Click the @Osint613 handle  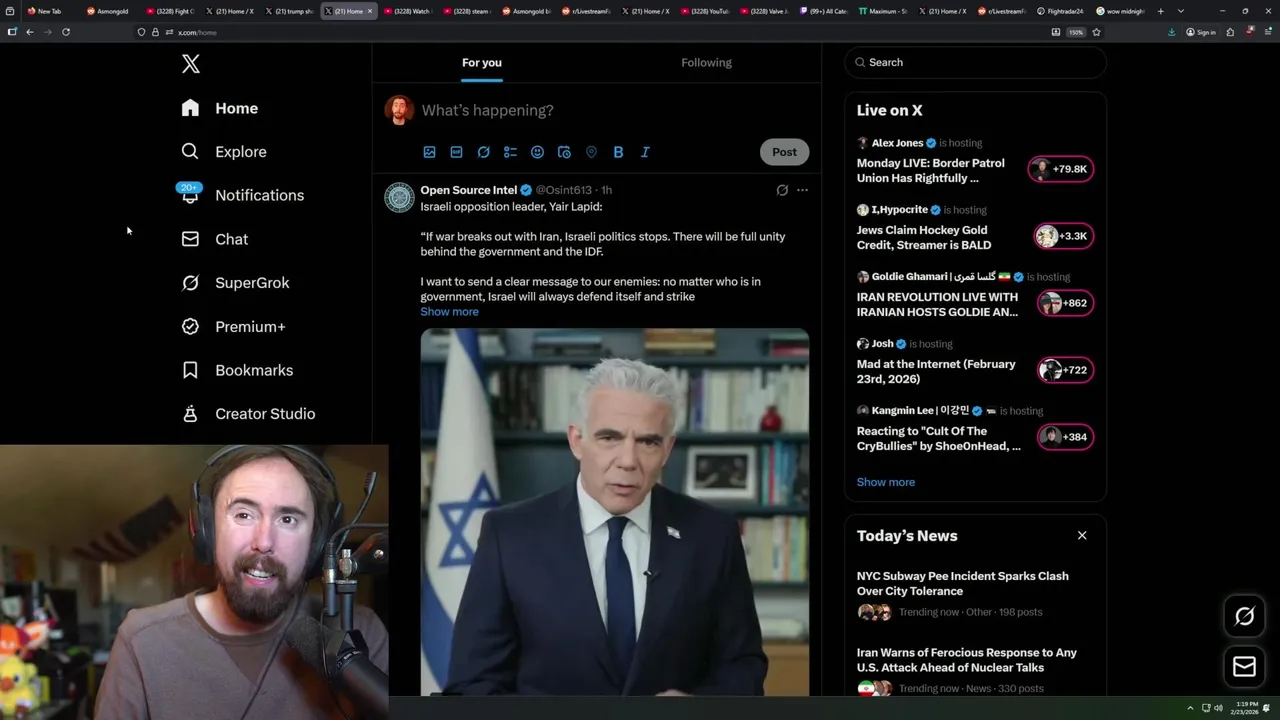(x=564, y=190)
